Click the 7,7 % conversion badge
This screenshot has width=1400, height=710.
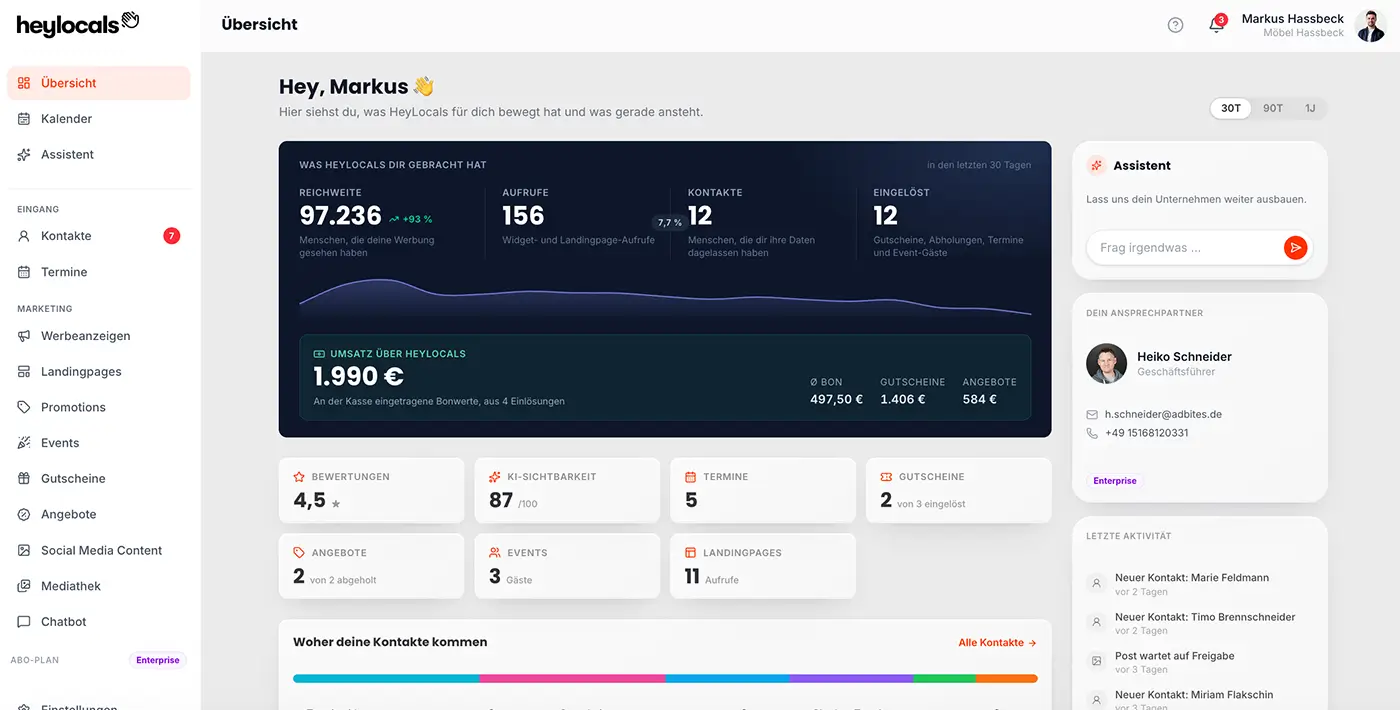click(670, 223)
